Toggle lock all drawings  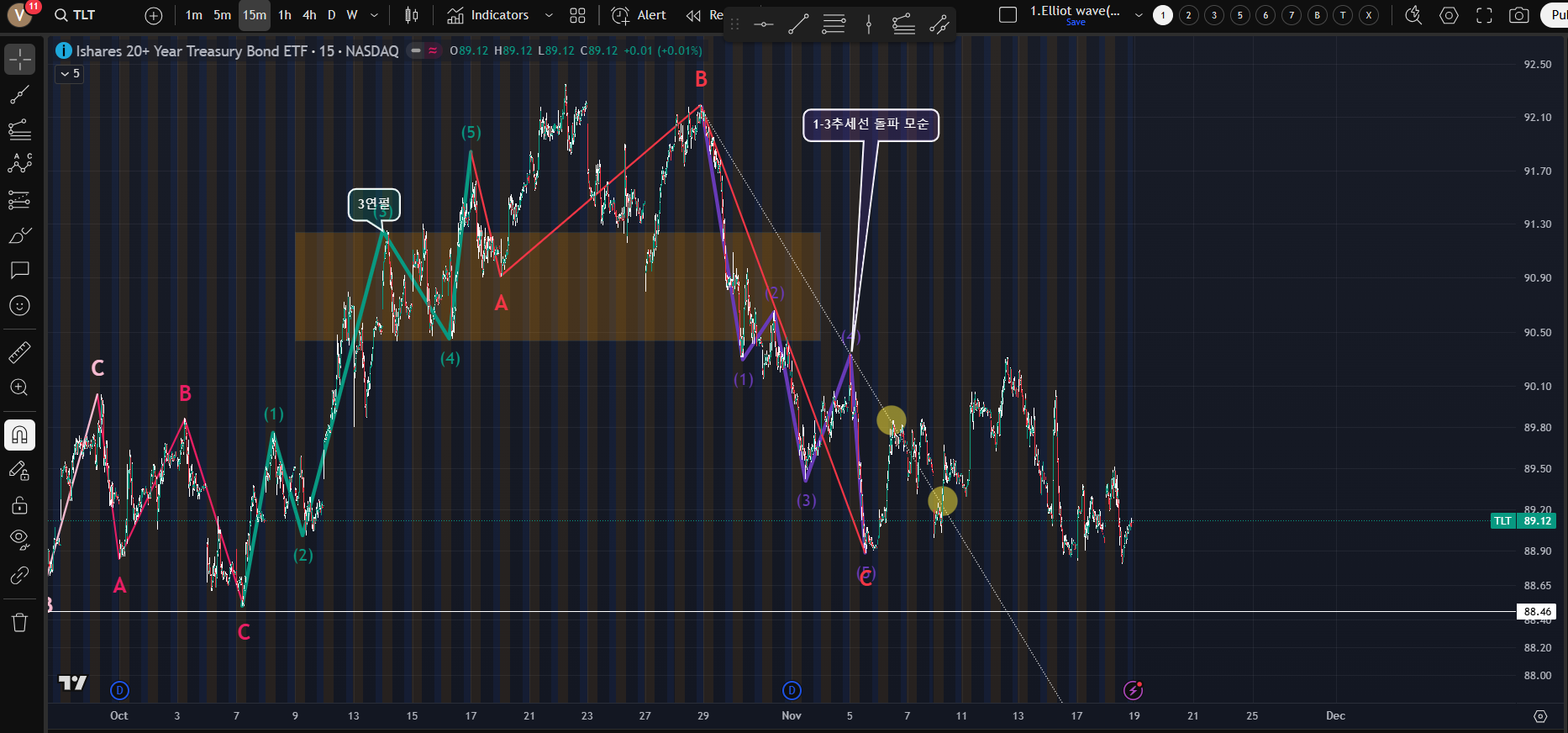click(x=19, y=505)
